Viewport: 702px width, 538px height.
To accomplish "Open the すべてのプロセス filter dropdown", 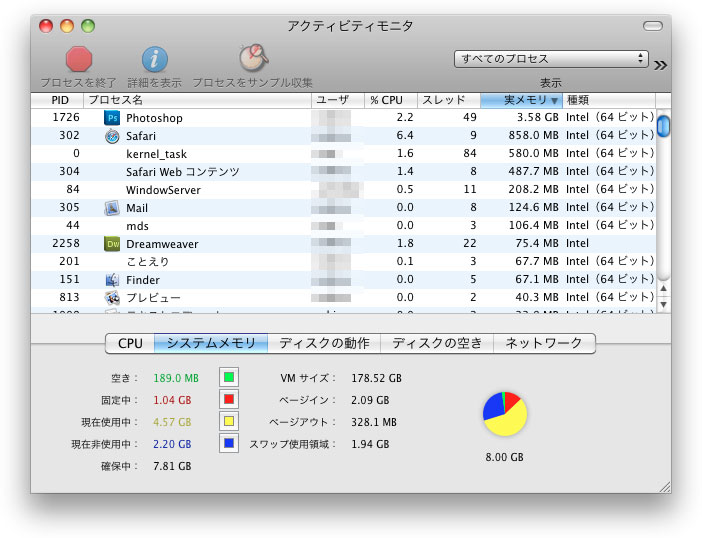I will pyautogui.click(x=550, y=59).
